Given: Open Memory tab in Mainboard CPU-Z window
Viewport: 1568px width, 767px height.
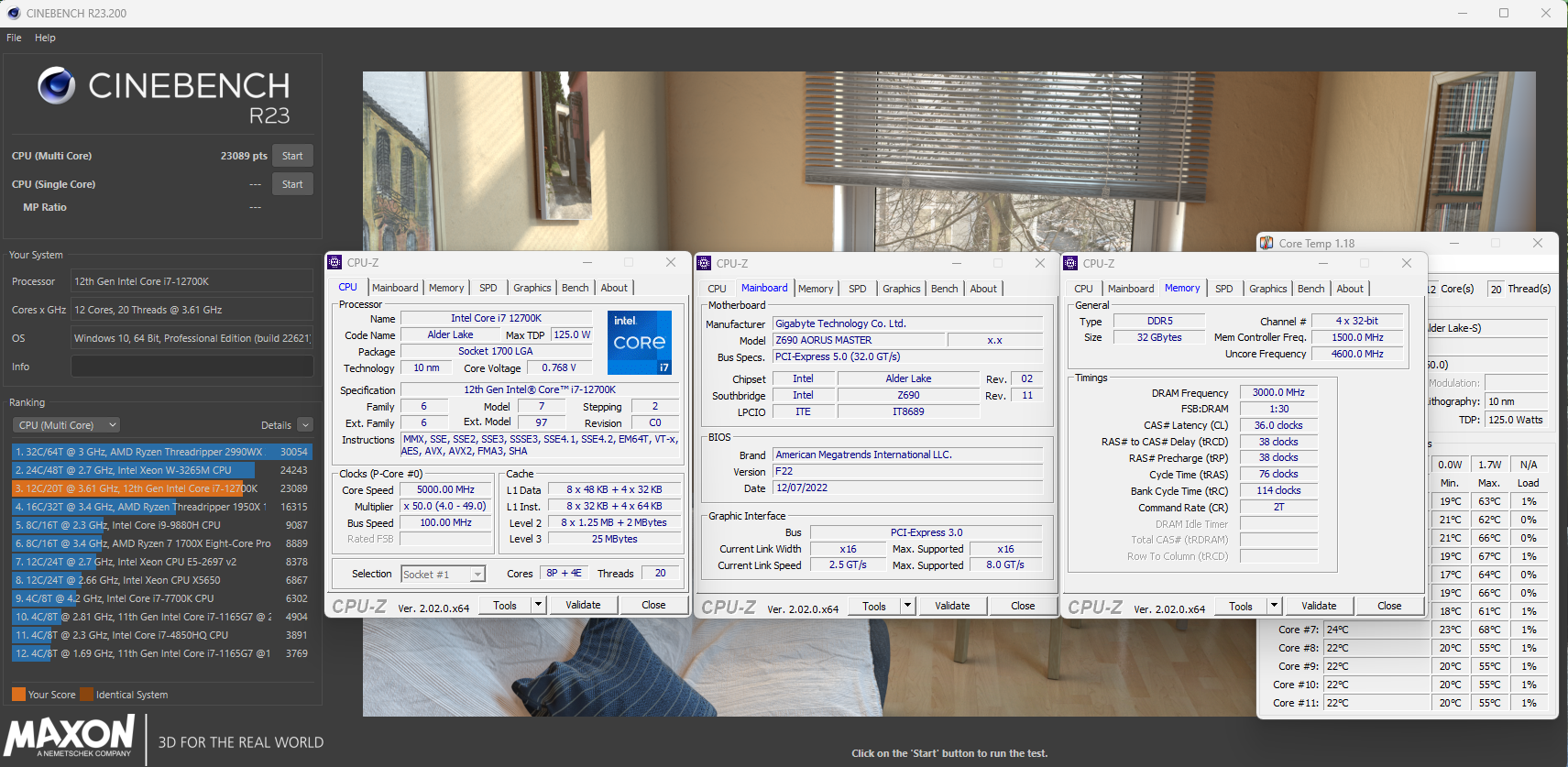Looking at the screenshot, I should [816, 289].
